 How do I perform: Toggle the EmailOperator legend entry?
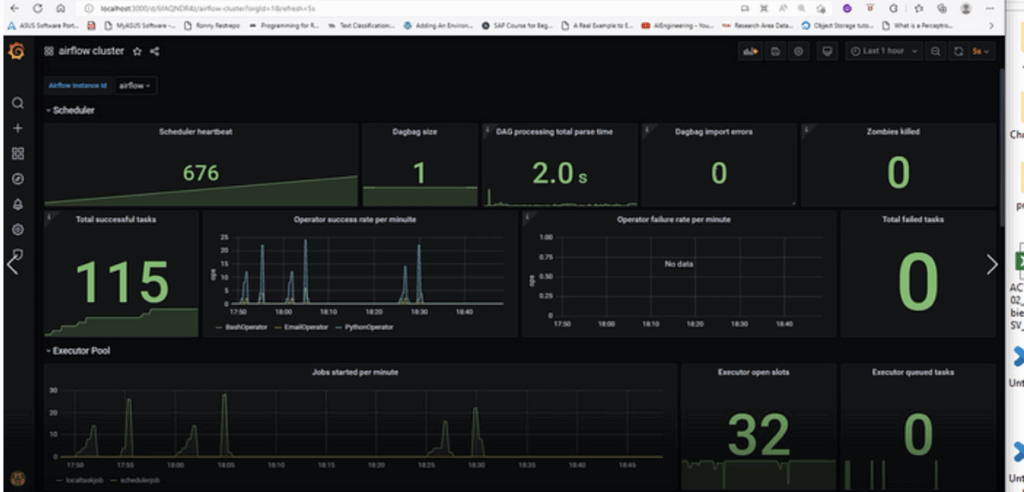[x=305, y=327]
